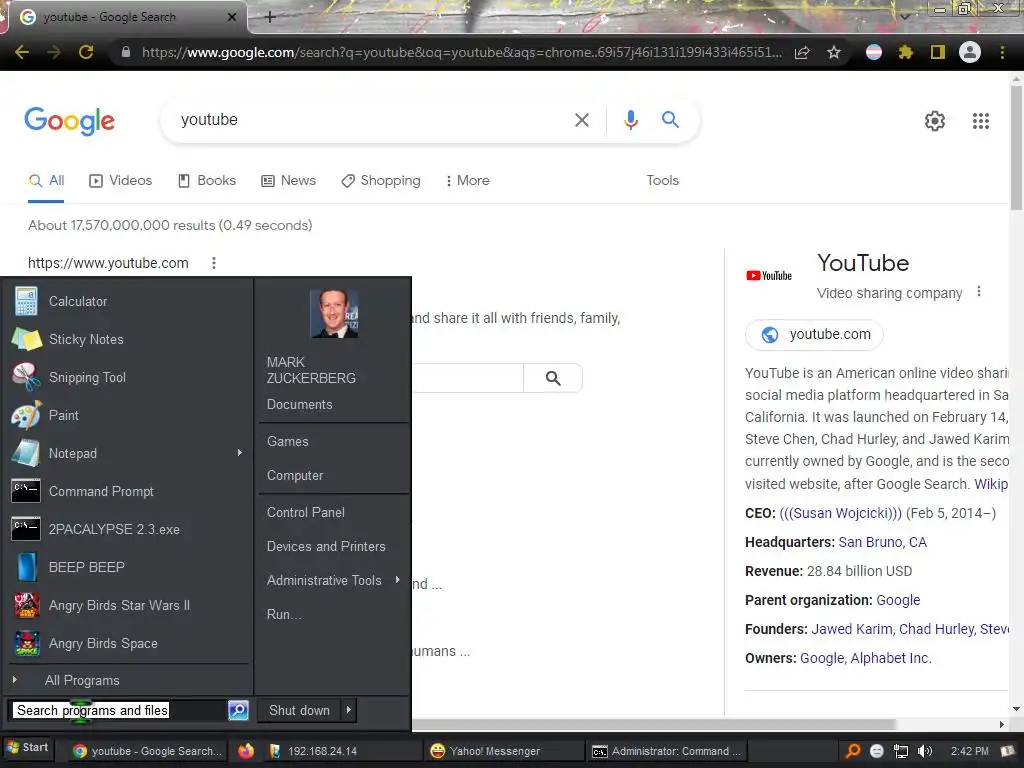Open Firefox from the taskbar
The height and width of the screenshot is (768, 1024).
click(246, 751)
